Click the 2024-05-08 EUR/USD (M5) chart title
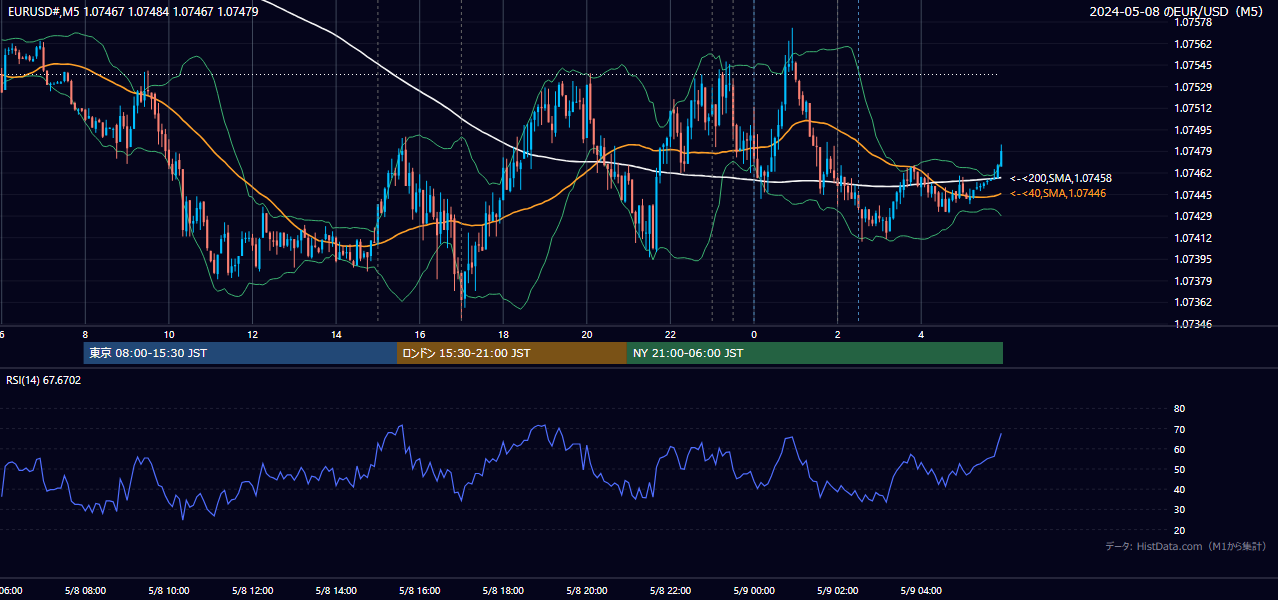1278x600 pixels. click(x=1177, y=12)
